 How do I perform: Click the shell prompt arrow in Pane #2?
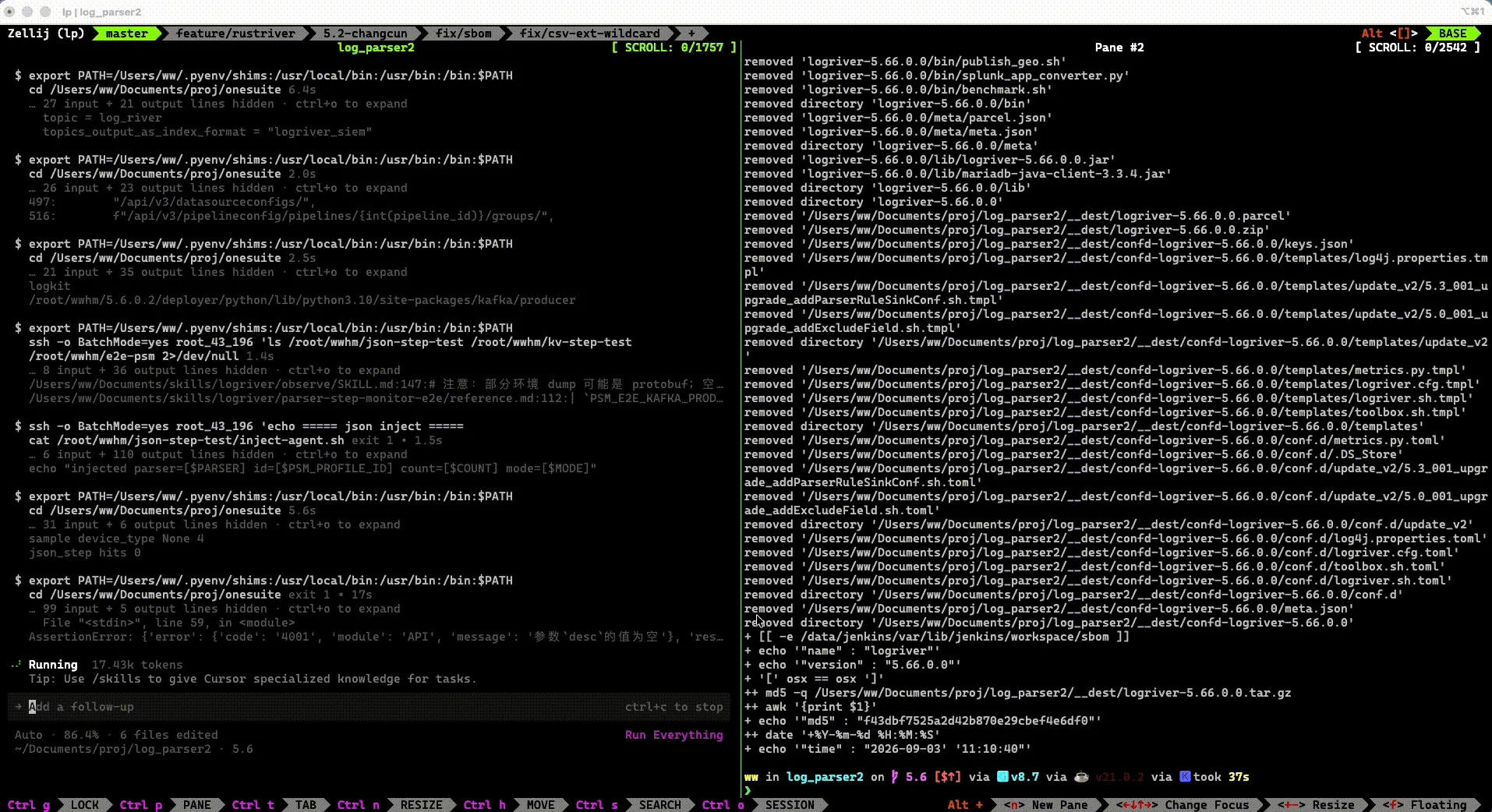pyautogui.click(x=748, y=791)
